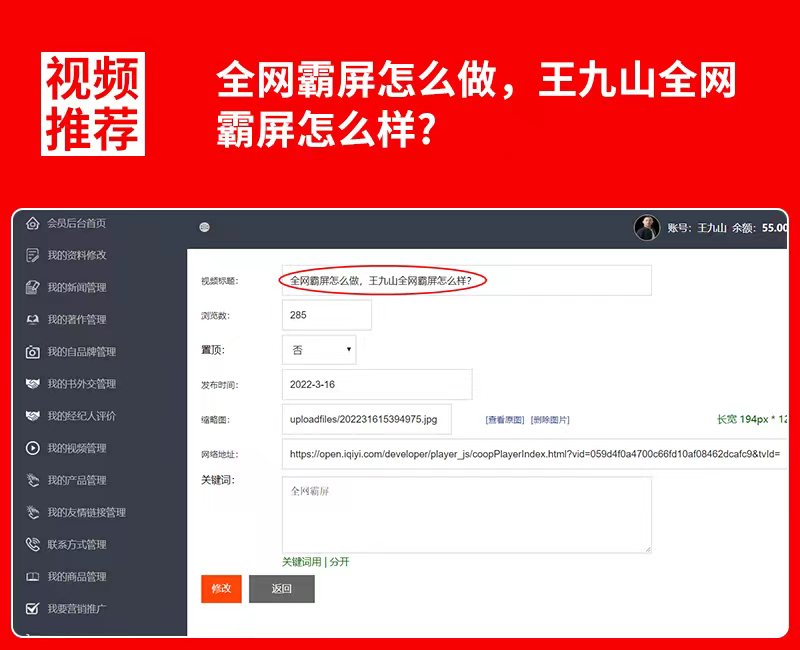Toggle the sidebar collapse button in header
This screenshot has width=800, height=650.
[205, 227]
